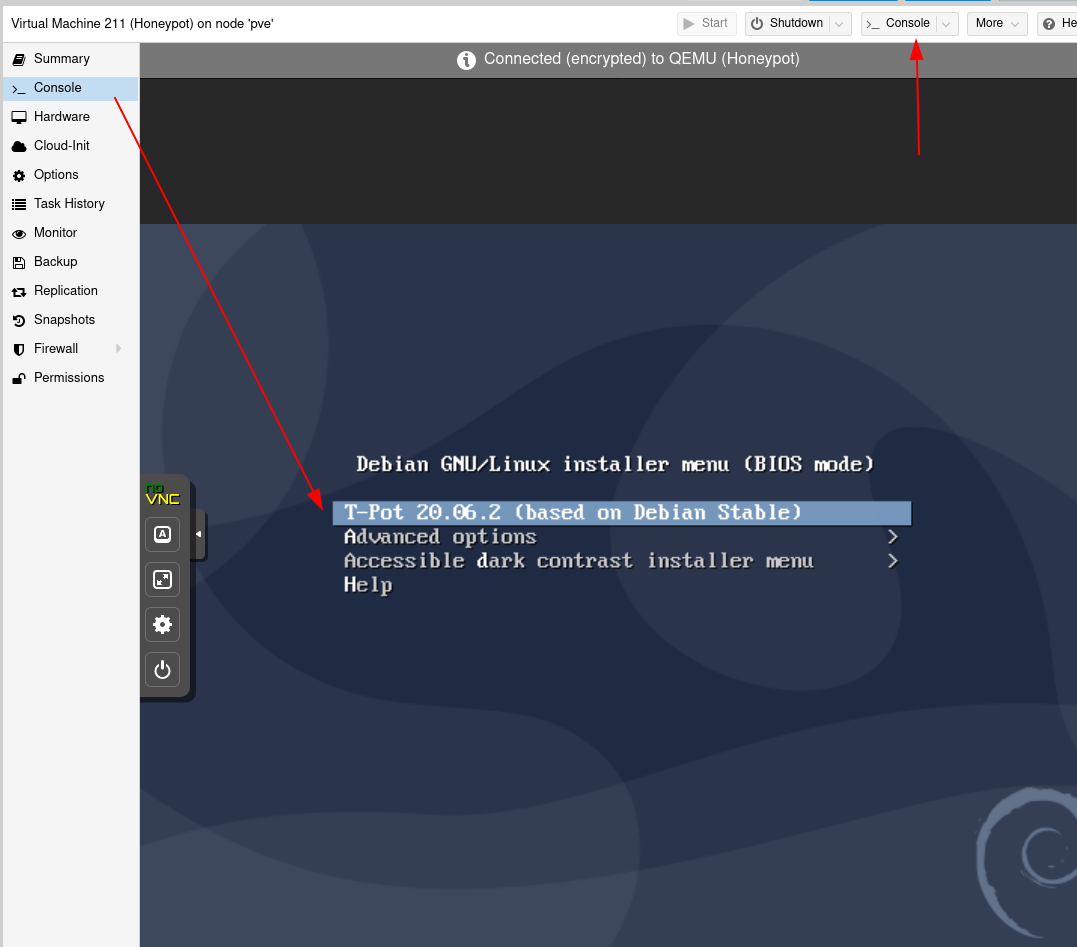Click the Cloud-Init cloud icon
This screenshot has height=947, width=1077.
(x=19, y=146)
